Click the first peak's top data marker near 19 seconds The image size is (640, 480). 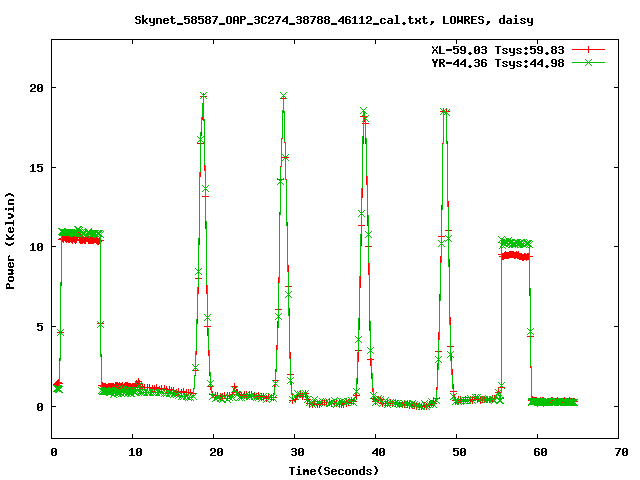click(x=203, y=96)
